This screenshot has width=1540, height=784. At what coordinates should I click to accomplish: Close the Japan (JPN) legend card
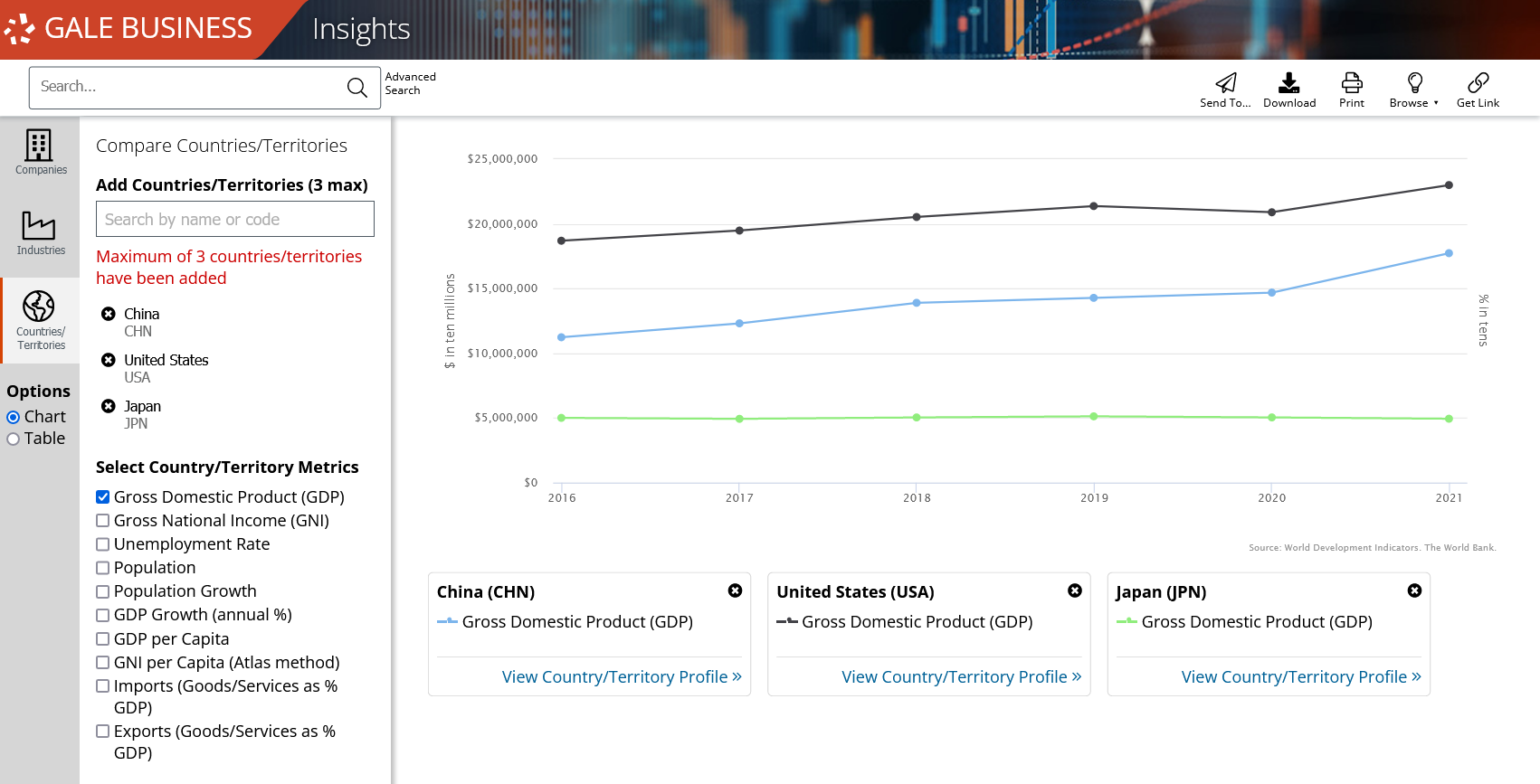click(x=1414, y=590)
